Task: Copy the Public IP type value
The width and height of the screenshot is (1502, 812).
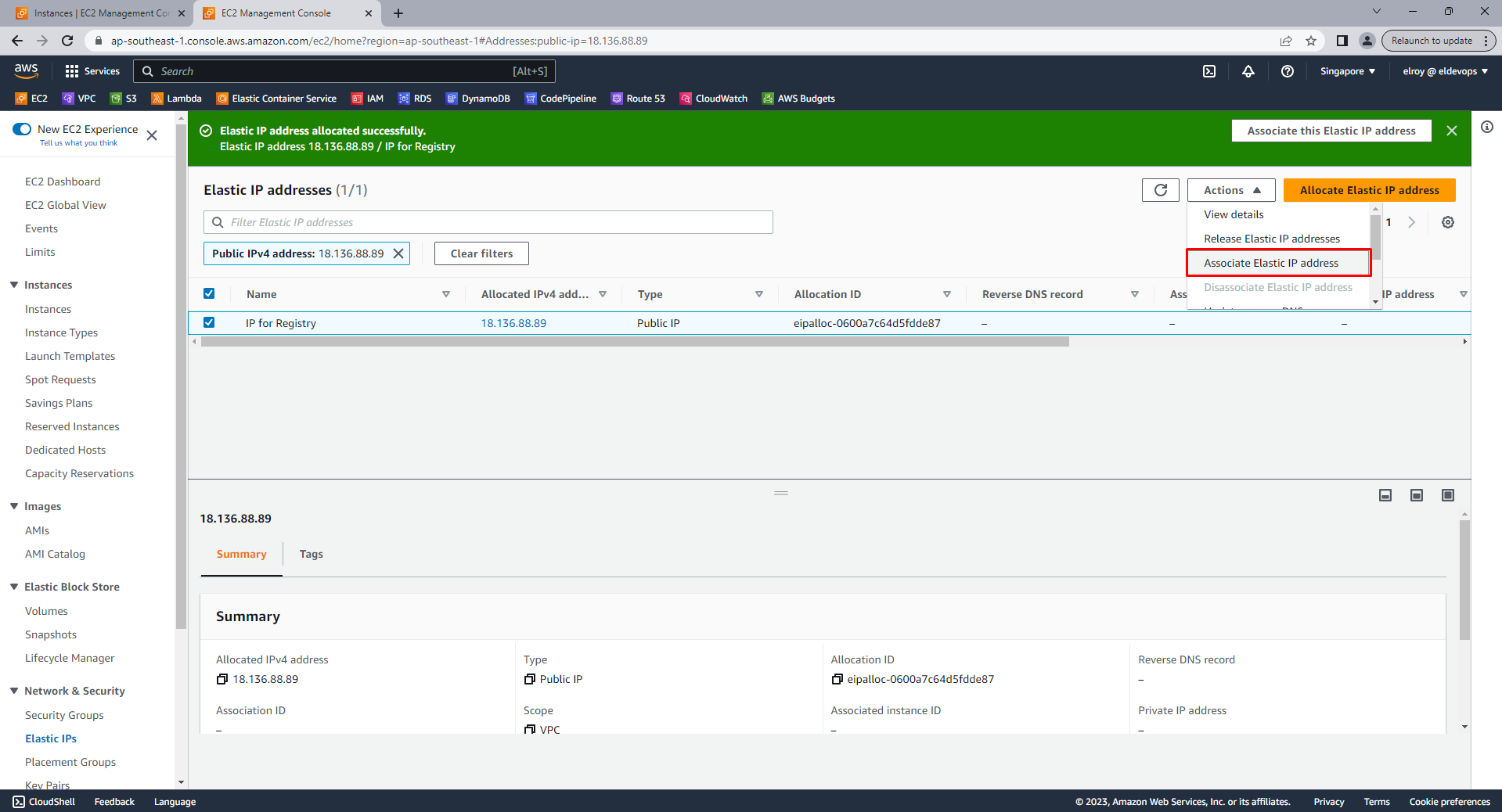Action: click(529, 679)
